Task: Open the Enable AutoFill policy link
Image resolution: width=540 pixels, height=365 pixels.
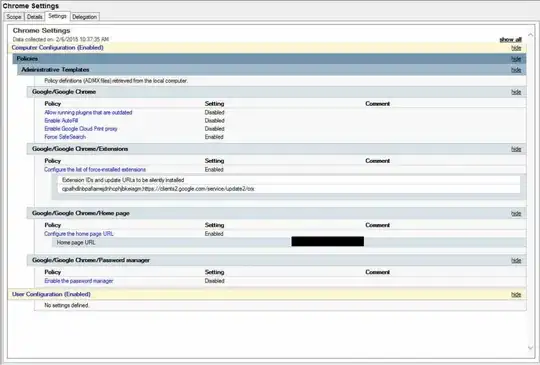Action: tap(61, 121)
